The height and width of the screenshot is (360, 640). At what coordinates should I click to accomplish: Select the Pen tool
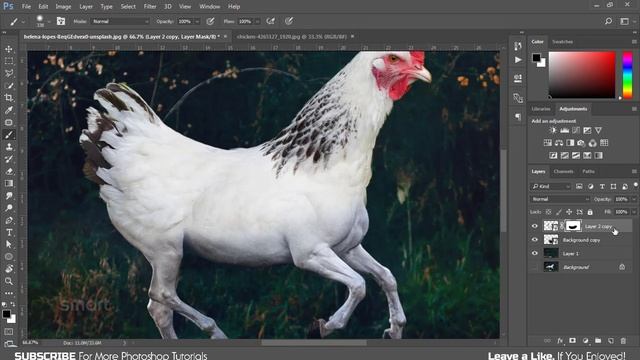(9, 220)
